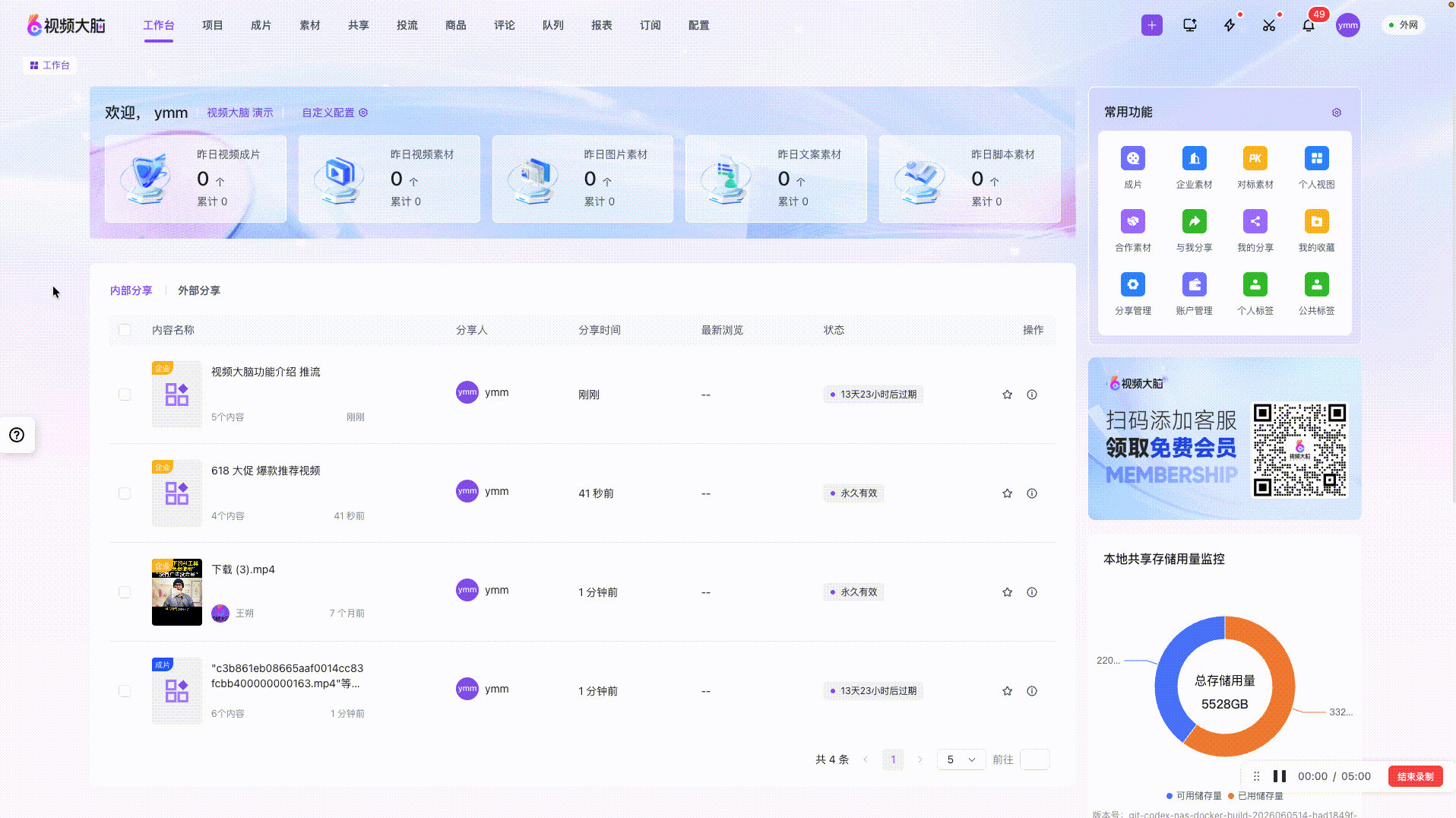Click the 常用功能 settings gear icon

tap(1337, 113)
